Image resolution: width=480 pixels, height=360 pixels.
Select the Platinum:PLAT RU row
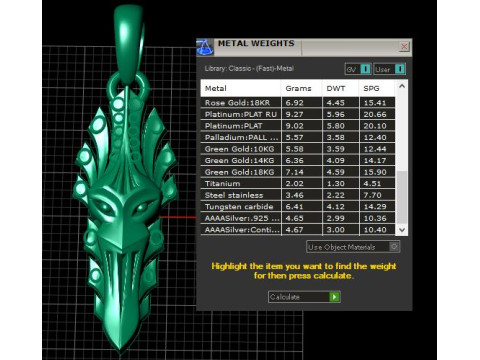298,114
